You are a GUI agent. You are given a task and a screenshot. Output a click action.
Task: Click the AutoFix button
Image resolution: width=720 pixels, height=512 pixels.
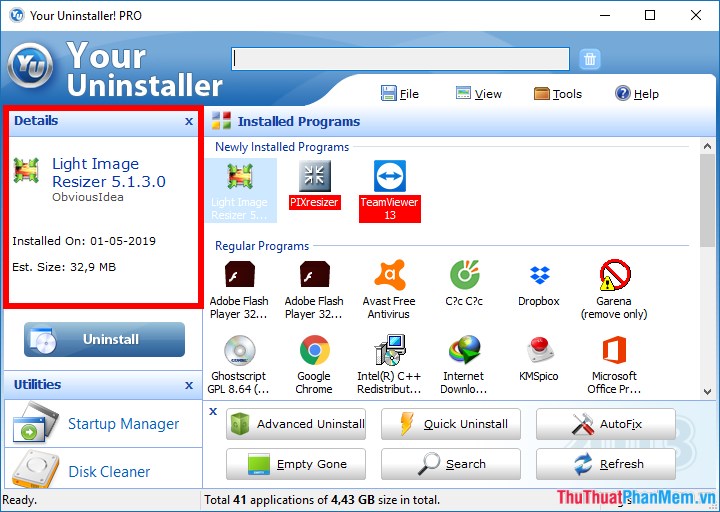(606, 424)
